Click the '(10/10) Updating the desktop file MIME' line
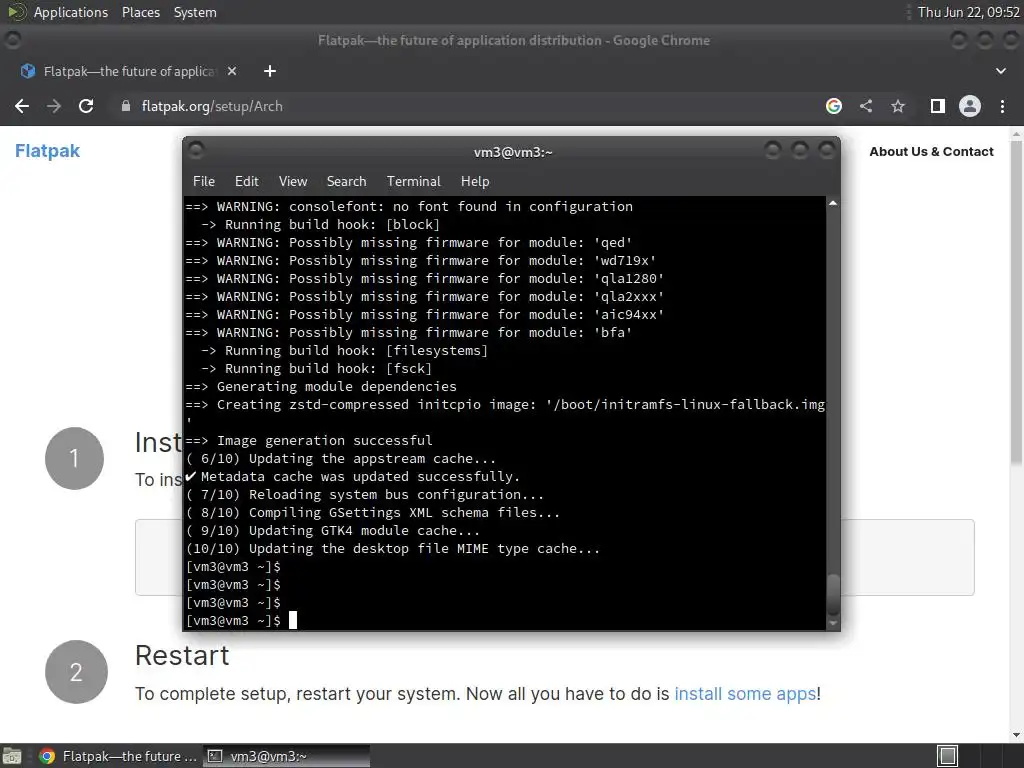 coord(392,549)
